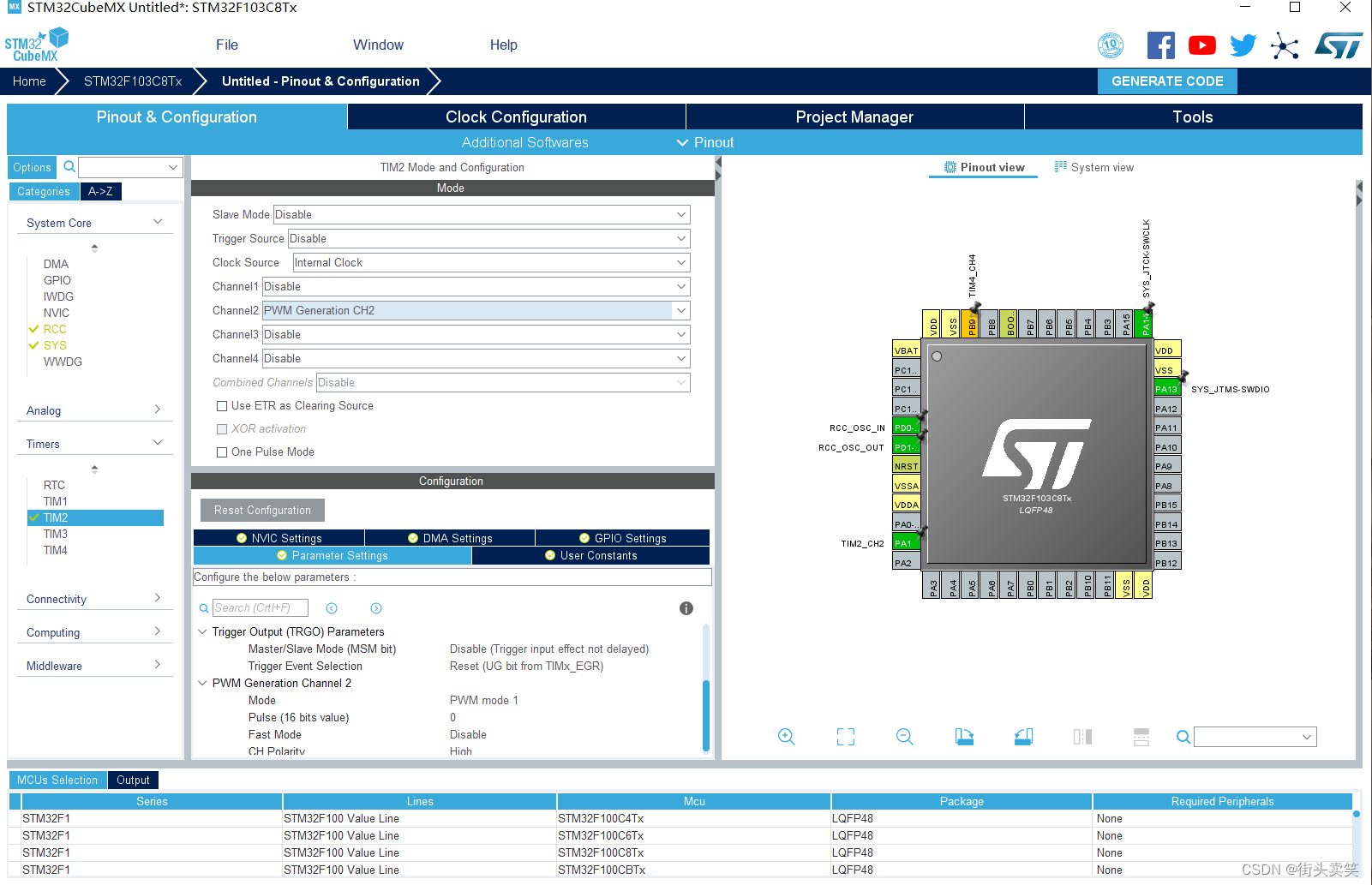Switch to Clock Configuration tab

[516, 117]
